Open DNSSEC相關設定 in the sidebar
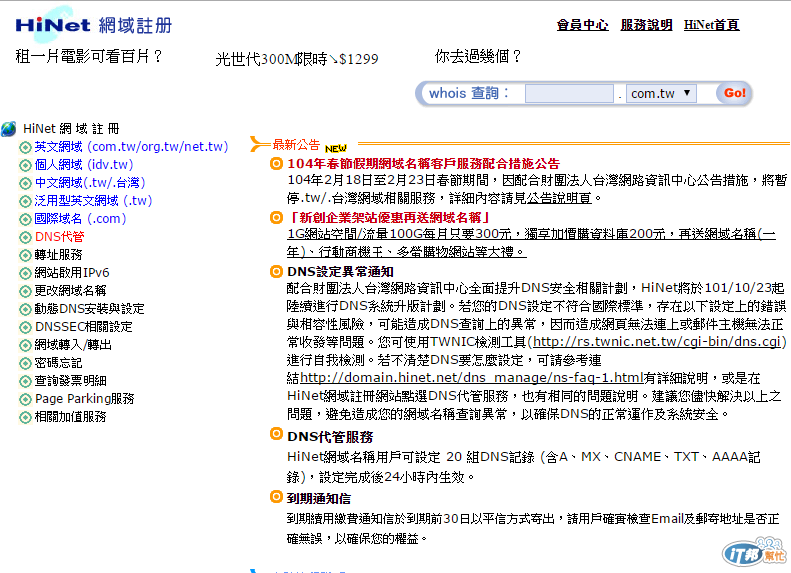The image size is (791, 573). click(x=83, y=327)
